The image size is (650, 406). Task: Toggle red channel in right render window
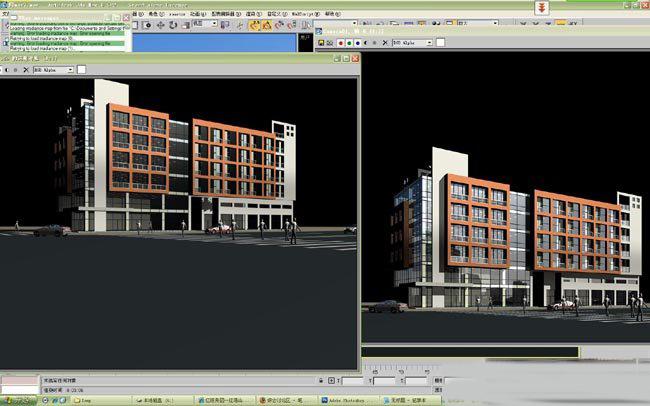341,43
